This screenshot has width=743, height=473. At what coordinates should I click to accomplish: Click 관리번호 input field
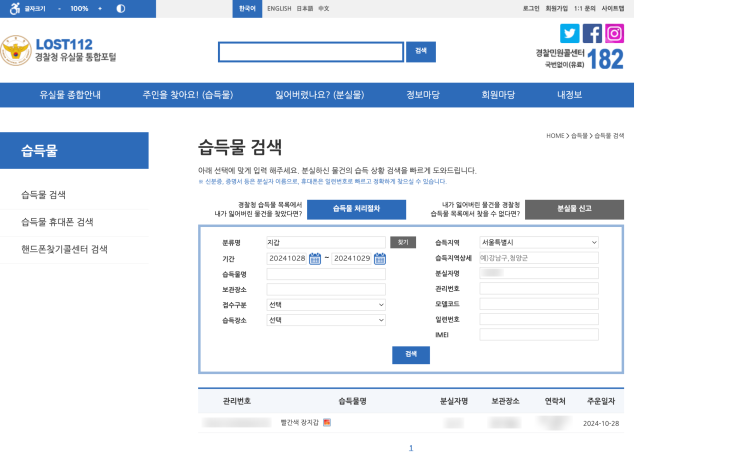[539, 288]
